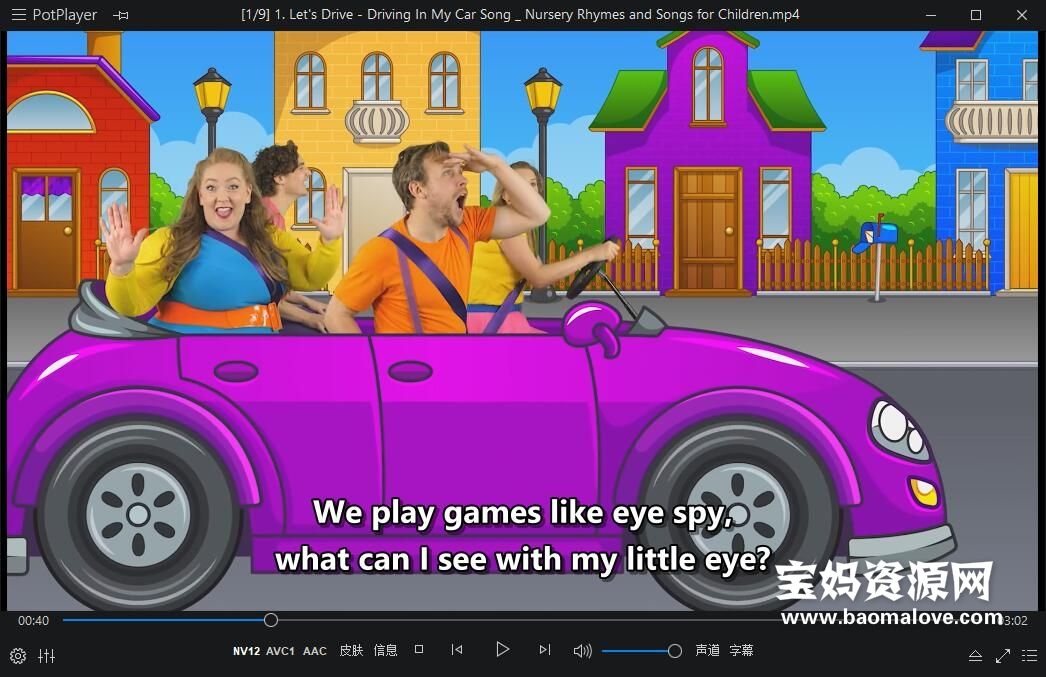Toggle the pin-on-top icon
Screen dimensions: 1046x677
tap(121, 15)
